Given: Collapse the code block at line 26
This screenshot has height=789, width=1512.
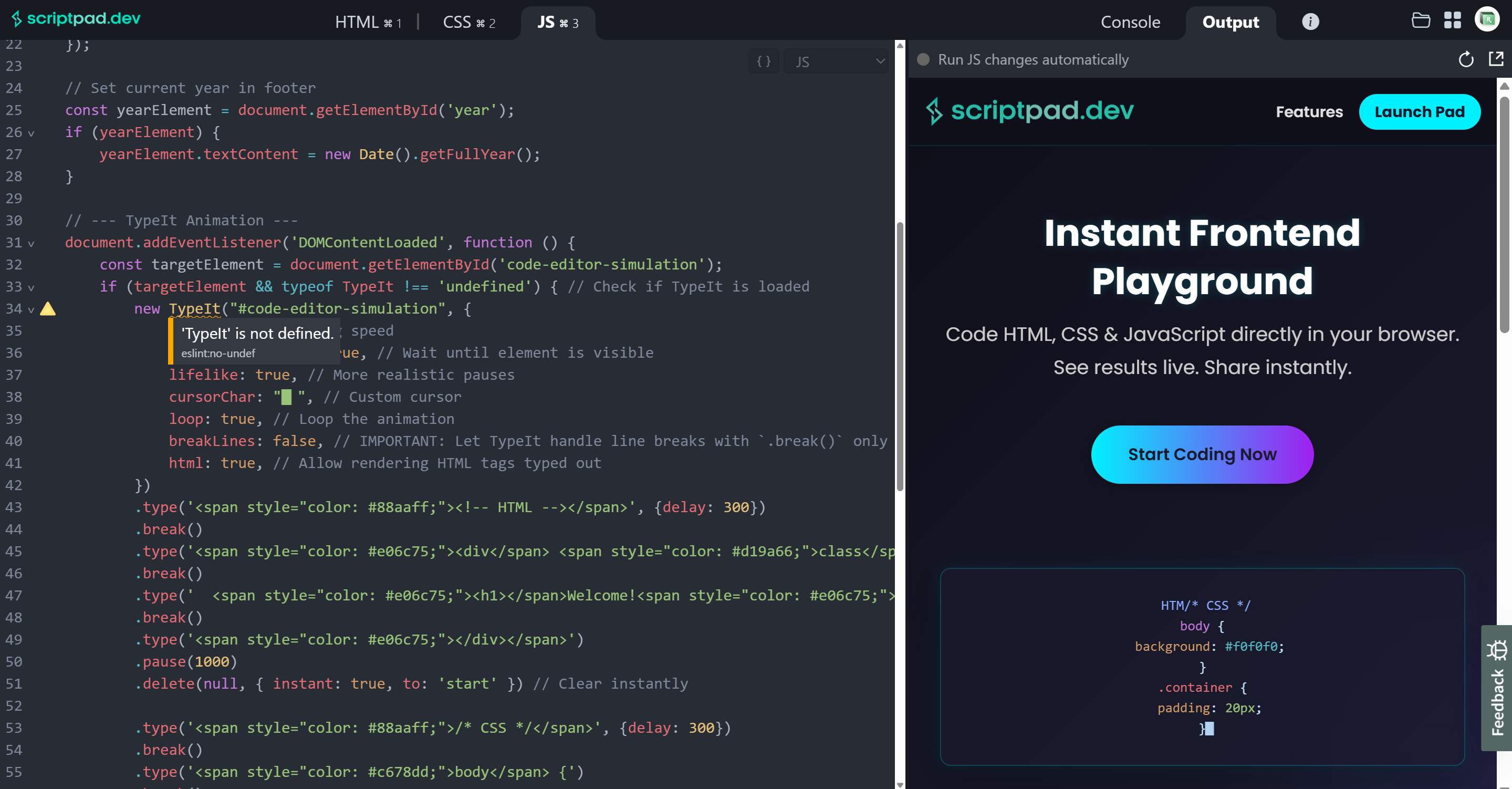Looking at the screenshot, I should click(x=31, y=133).
